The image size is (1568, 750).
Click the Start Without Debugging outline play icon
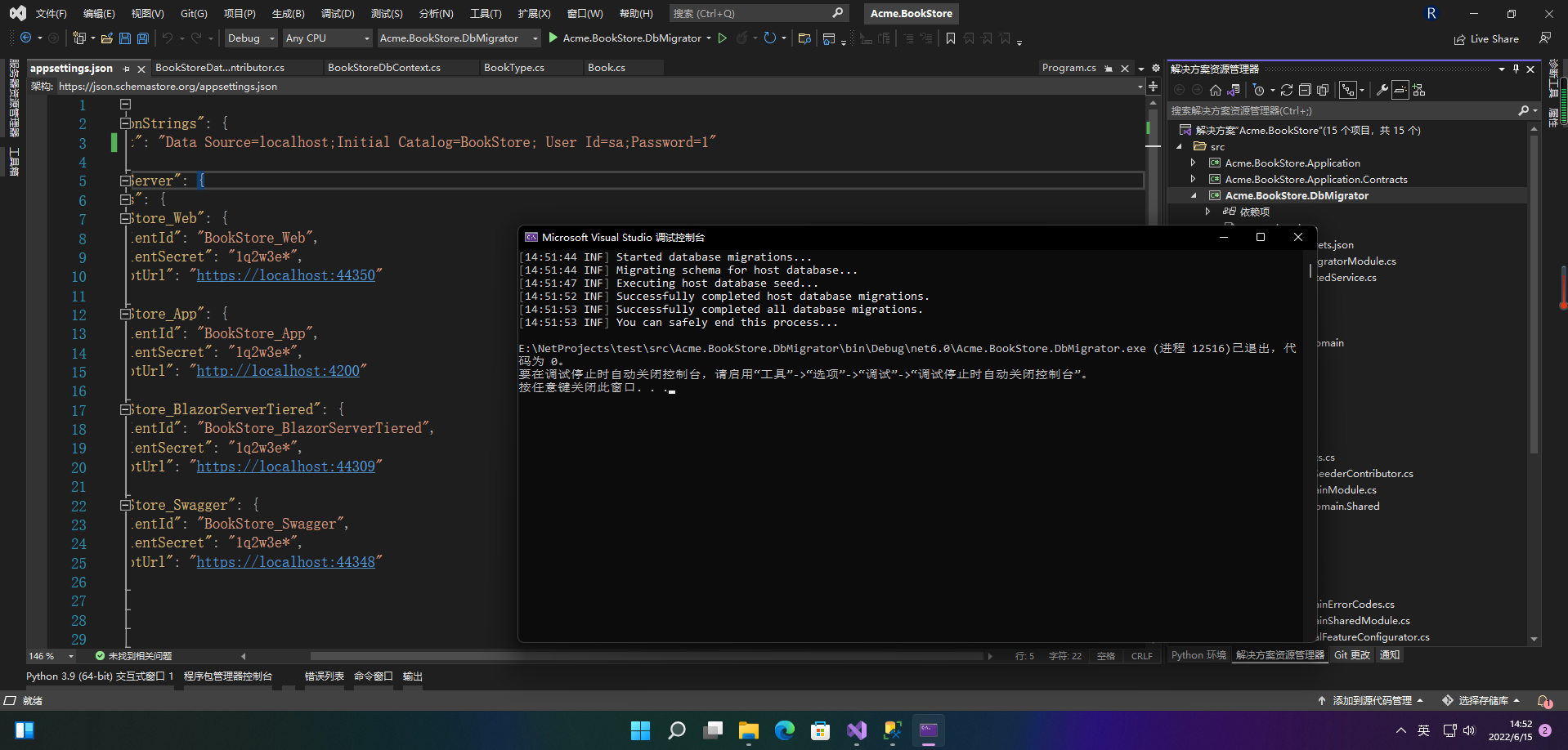[x=722, y=38]
